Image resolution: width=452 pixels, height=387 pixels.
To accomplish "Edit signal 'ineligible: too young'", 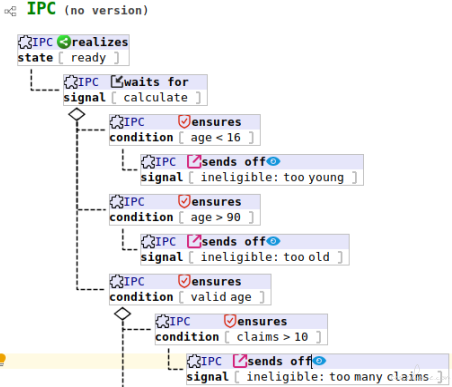I will pyautogui.click(x=272, y=177).
